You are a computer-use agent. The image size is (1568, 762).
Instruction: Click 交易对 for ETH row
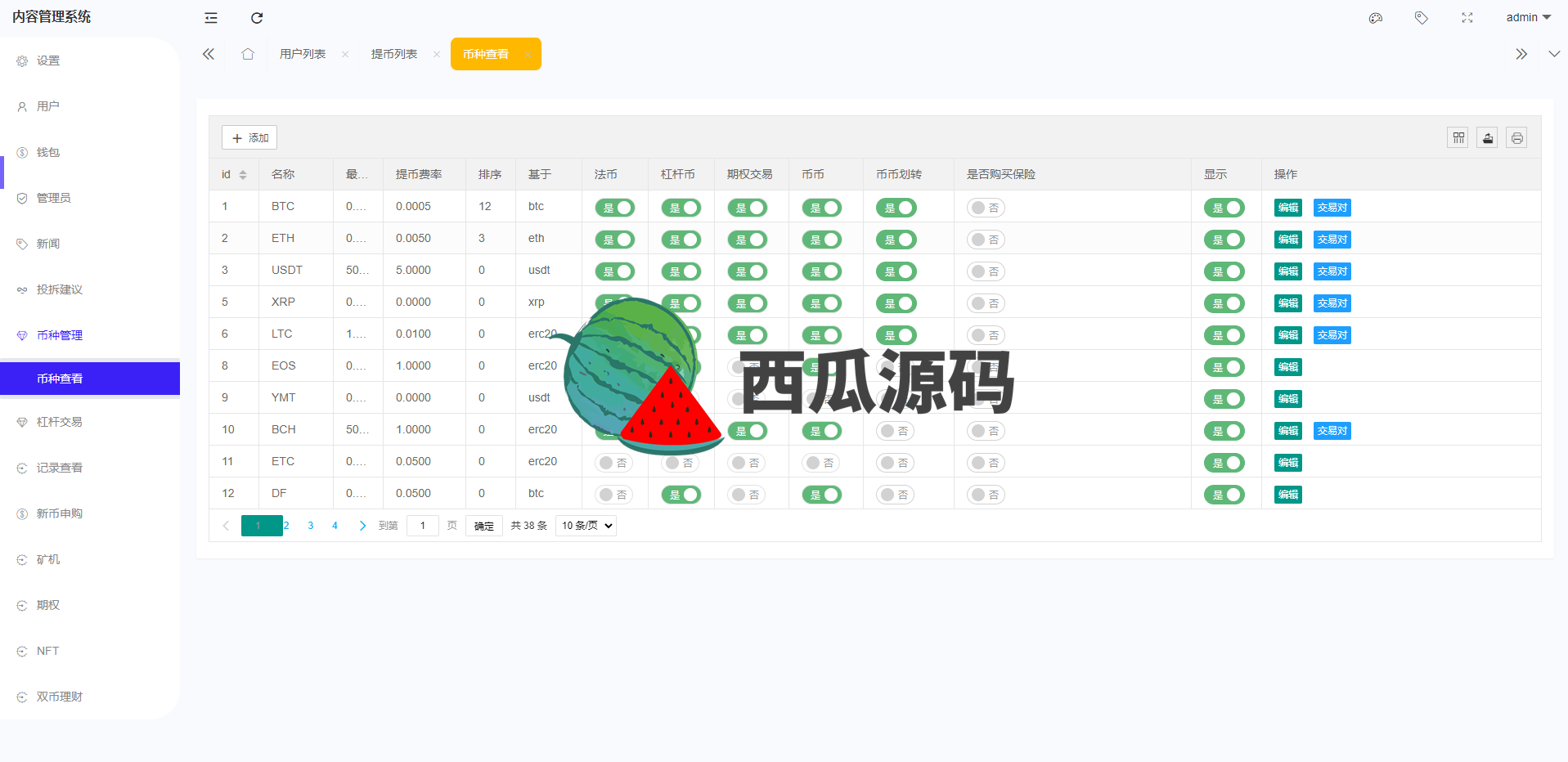(1332, 240)
